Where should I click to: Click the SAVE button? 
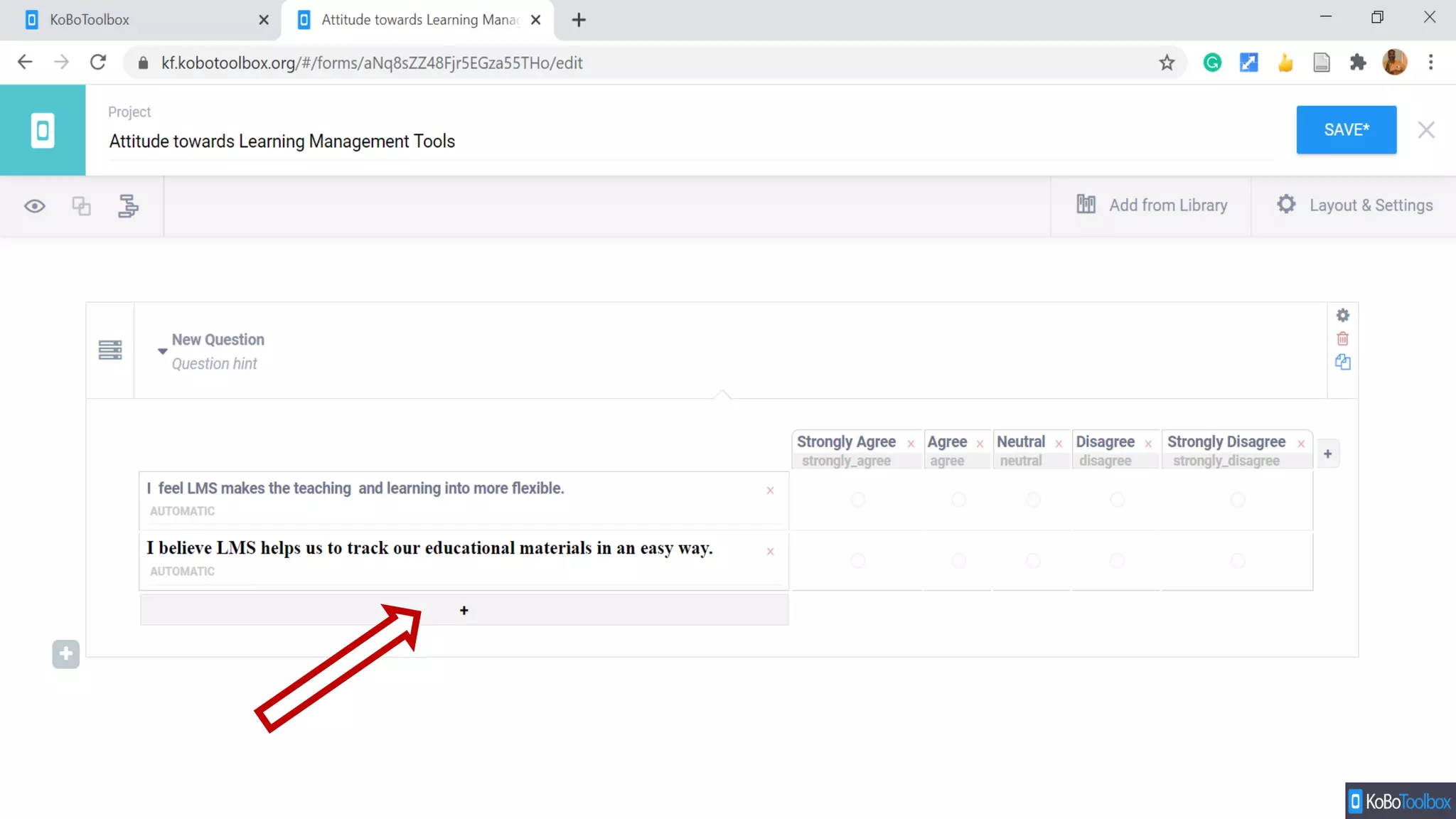[1346, 129]
